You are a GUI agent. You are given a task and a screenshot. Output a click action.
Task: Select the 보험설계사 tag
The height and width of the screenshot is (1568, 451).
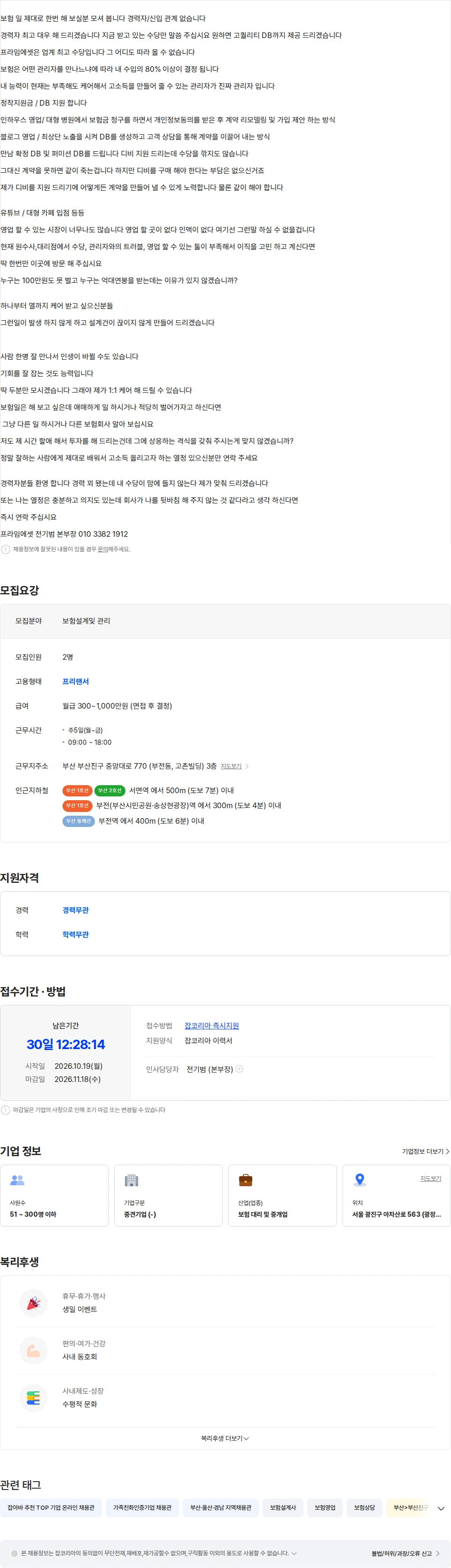click(283, 1508)
